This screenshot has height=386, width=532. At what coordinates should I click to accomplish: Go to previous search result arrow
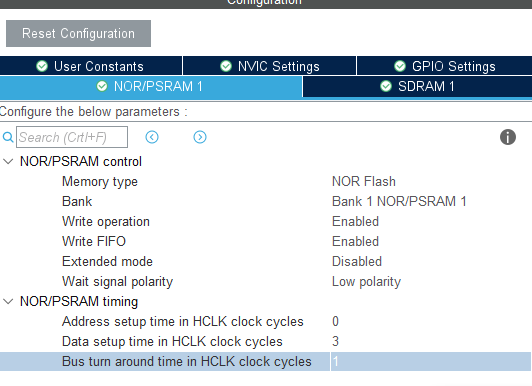coord(152,137)
